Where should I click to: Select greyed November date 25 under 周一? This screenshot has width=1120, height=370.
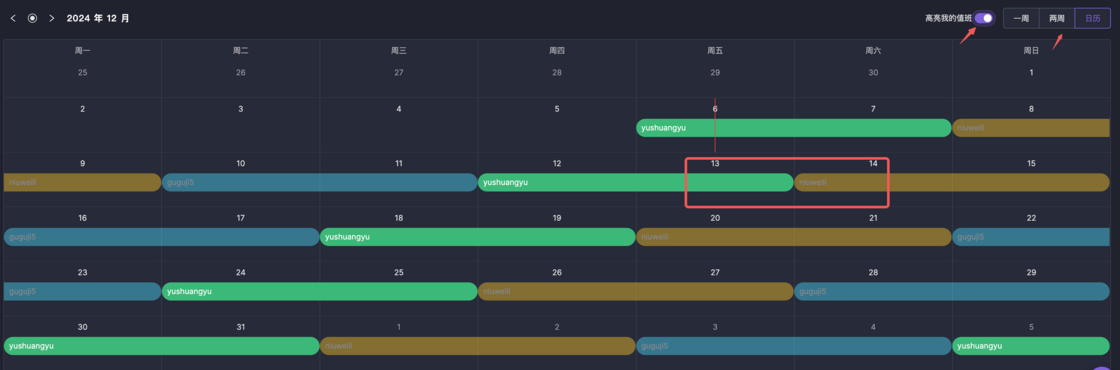click(82, 72)
